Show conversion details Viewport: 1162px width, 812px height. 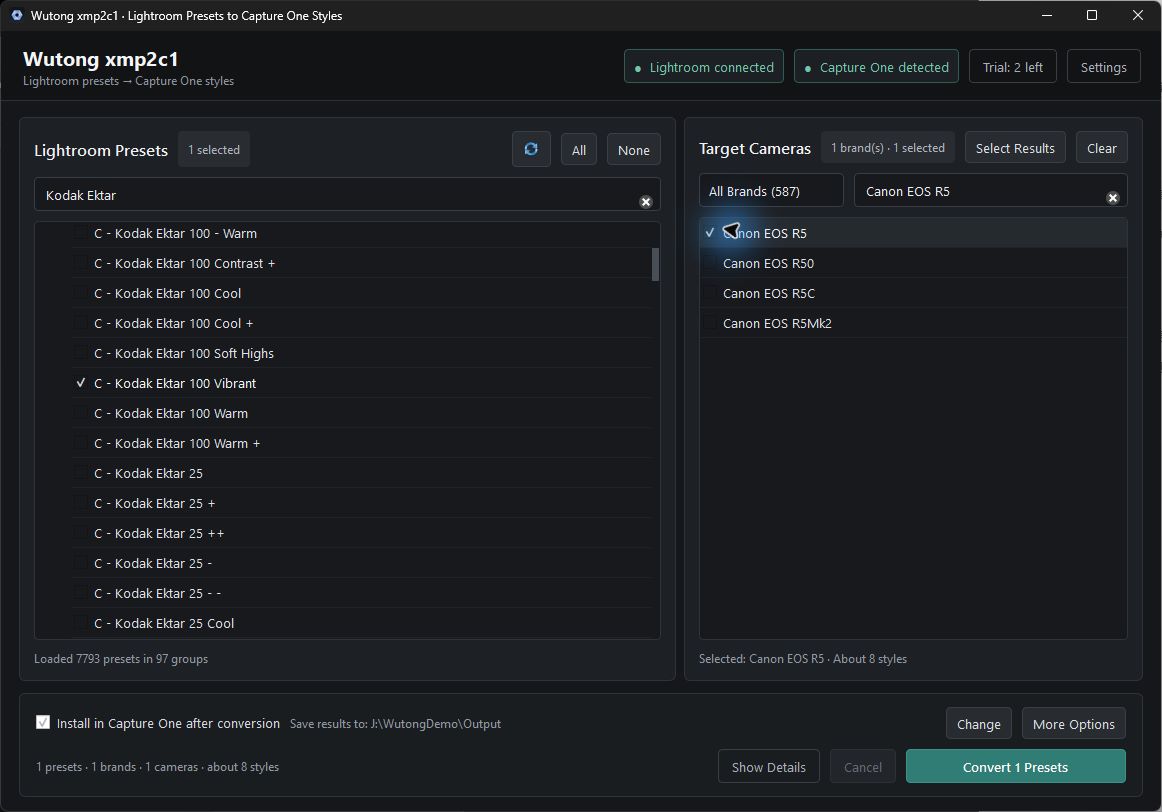click(768, 767)
